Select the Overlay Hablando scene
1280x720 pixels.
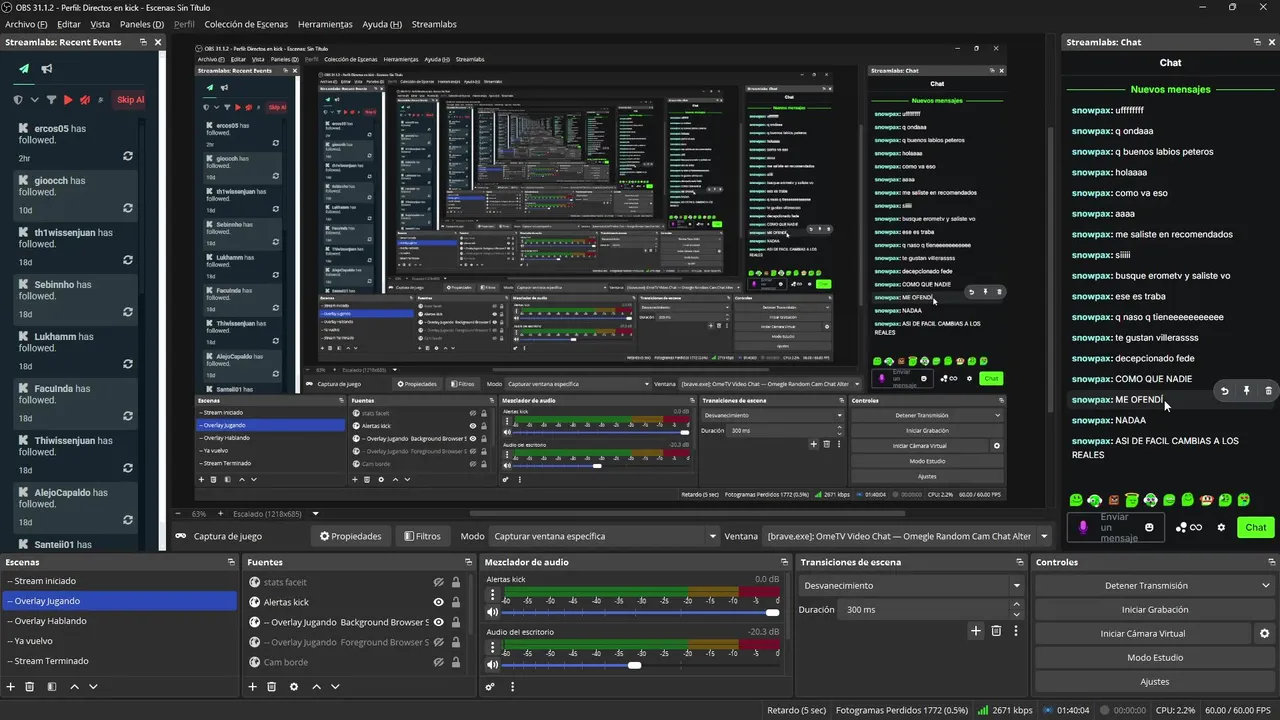pyautogui.click(x=119, y=621)
